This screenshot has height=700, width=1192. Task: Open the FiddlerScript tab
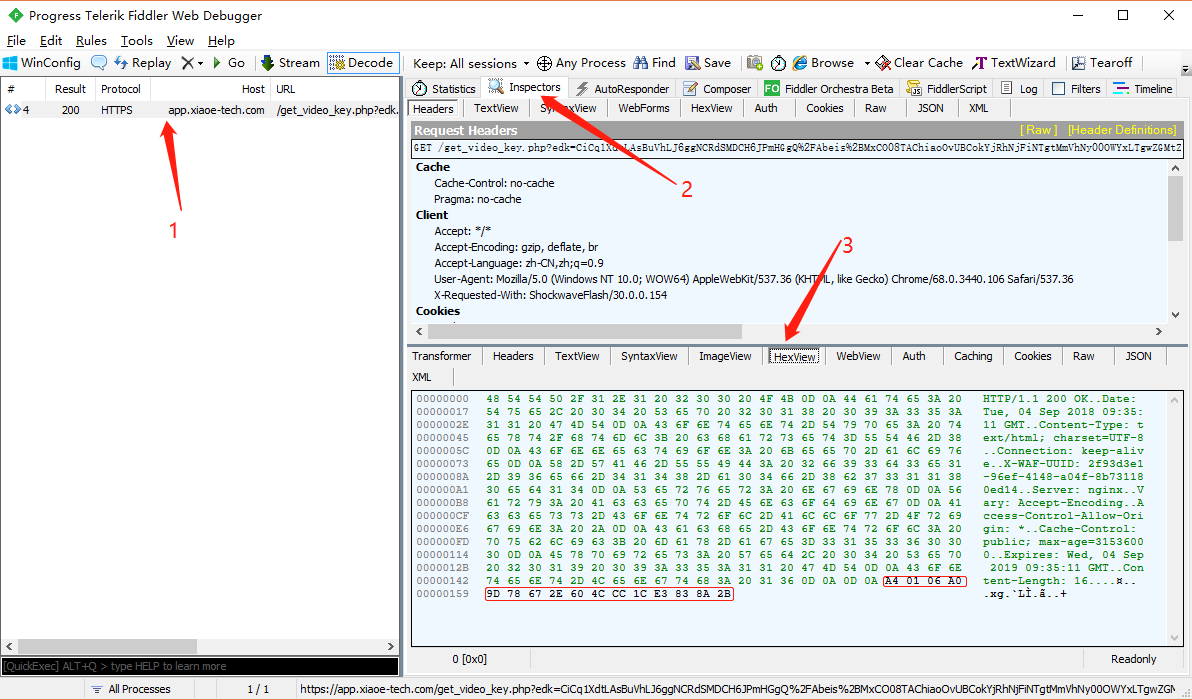946,89
